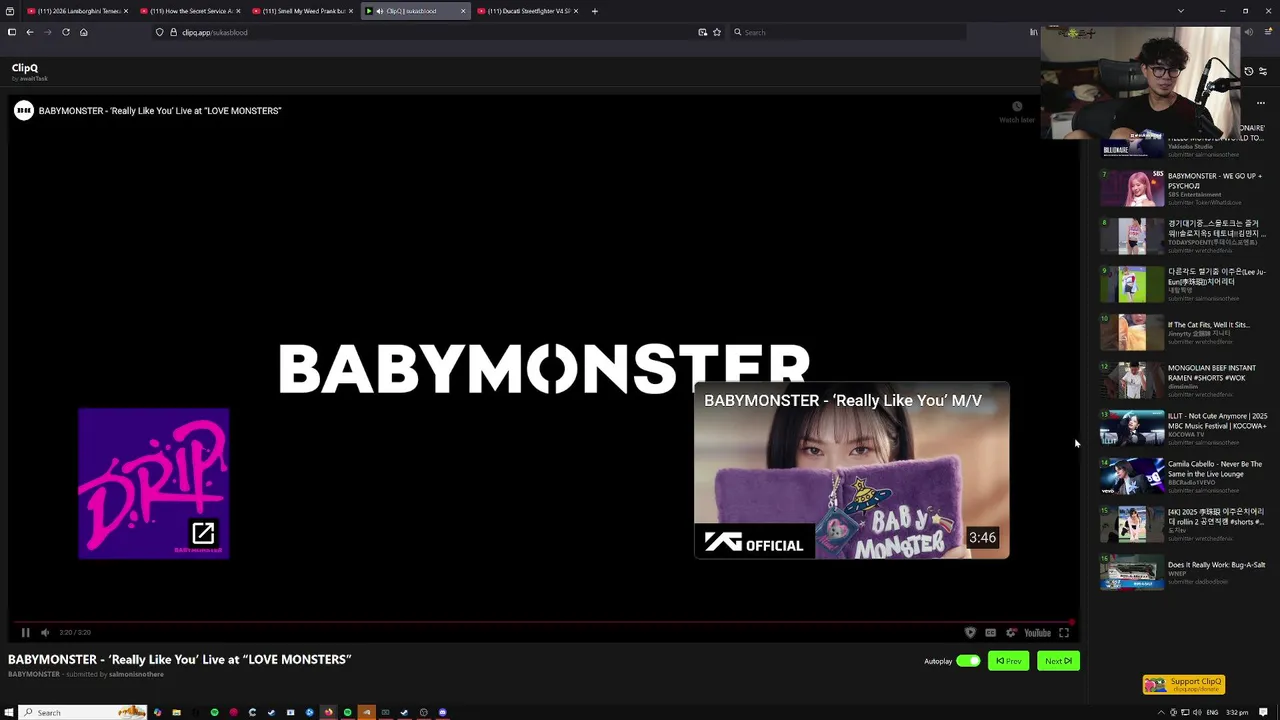Open the queue three-dots menu
Viewport: 1280px width, 720px height.
coord(1261,103)
